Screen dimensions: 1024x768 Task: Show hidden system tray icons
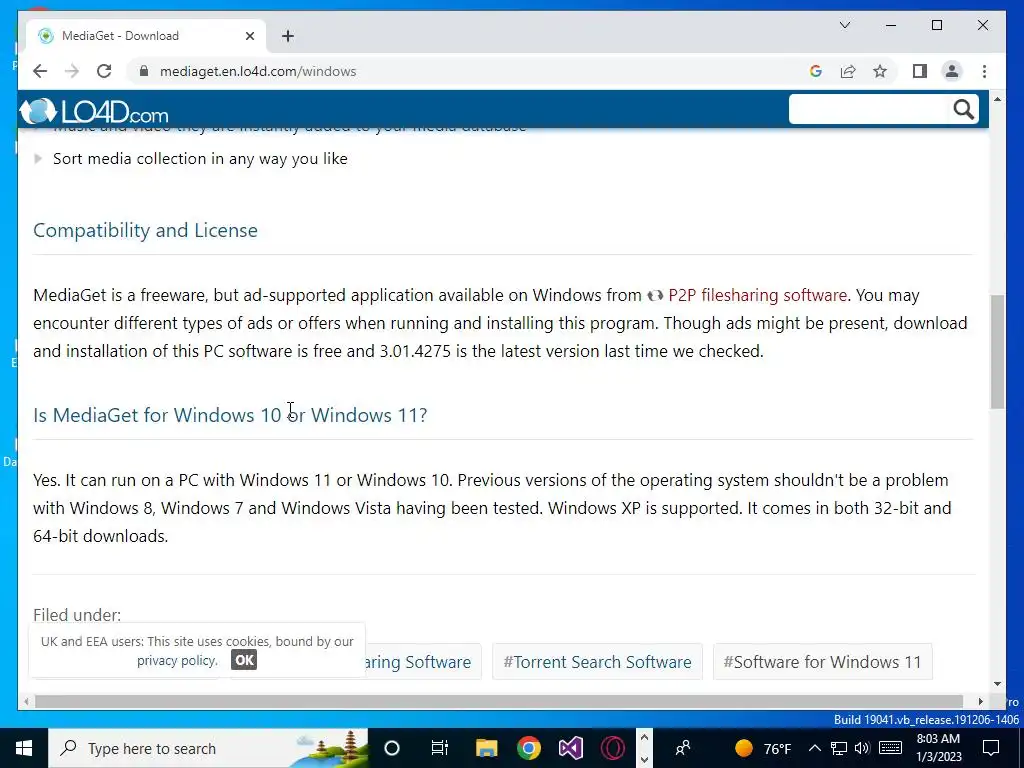point(814,748)
